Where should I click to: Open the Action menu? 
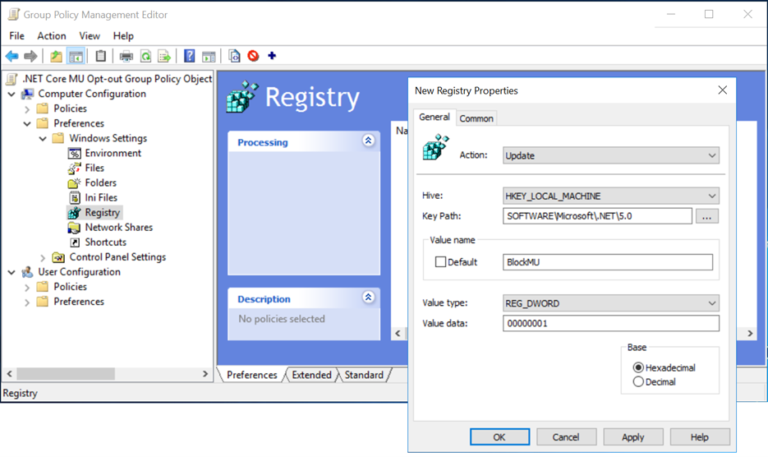[x=51, y=36]
